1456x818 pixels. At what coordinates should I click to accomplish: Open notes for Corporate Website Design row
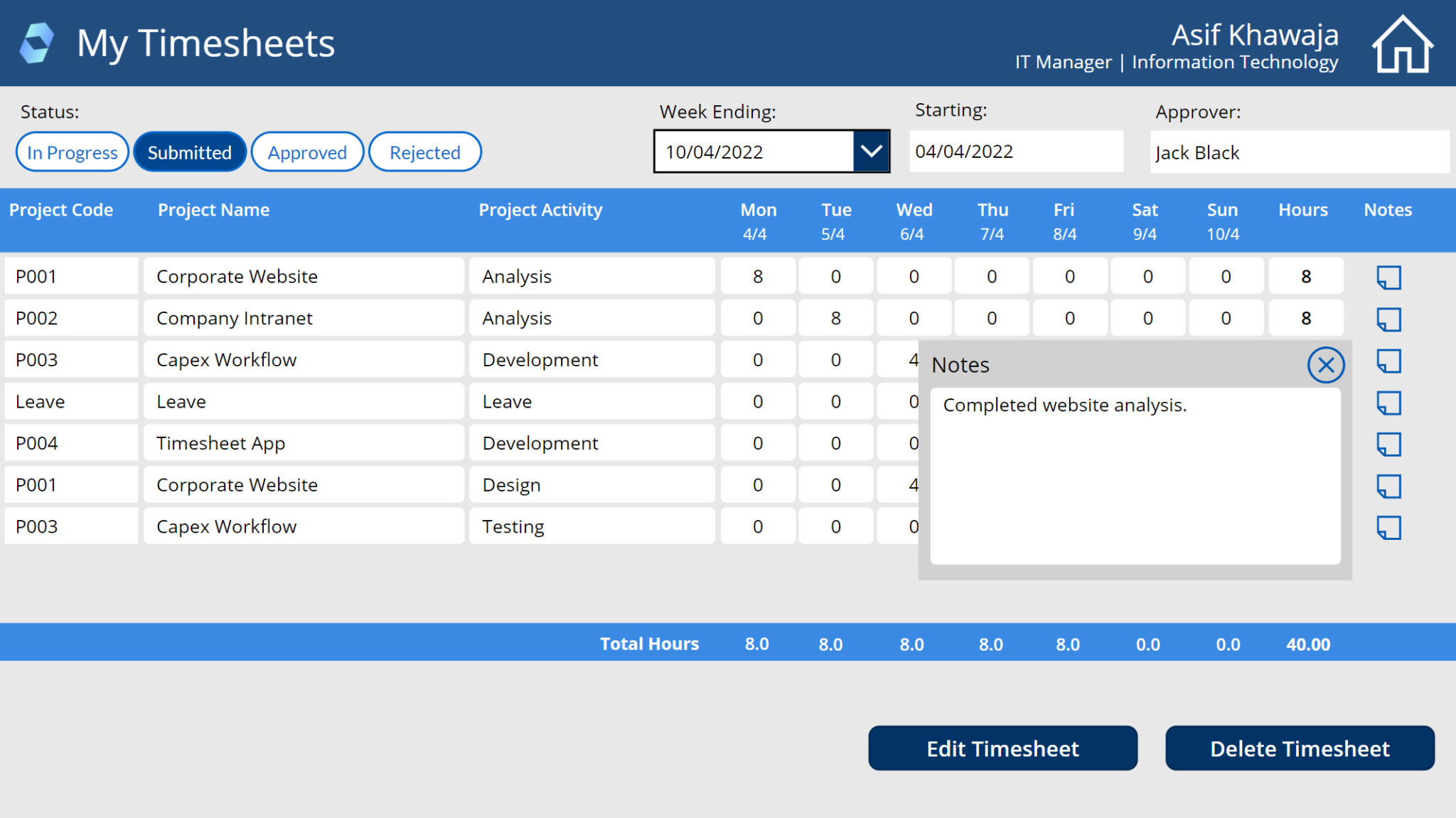point(1387,484)
